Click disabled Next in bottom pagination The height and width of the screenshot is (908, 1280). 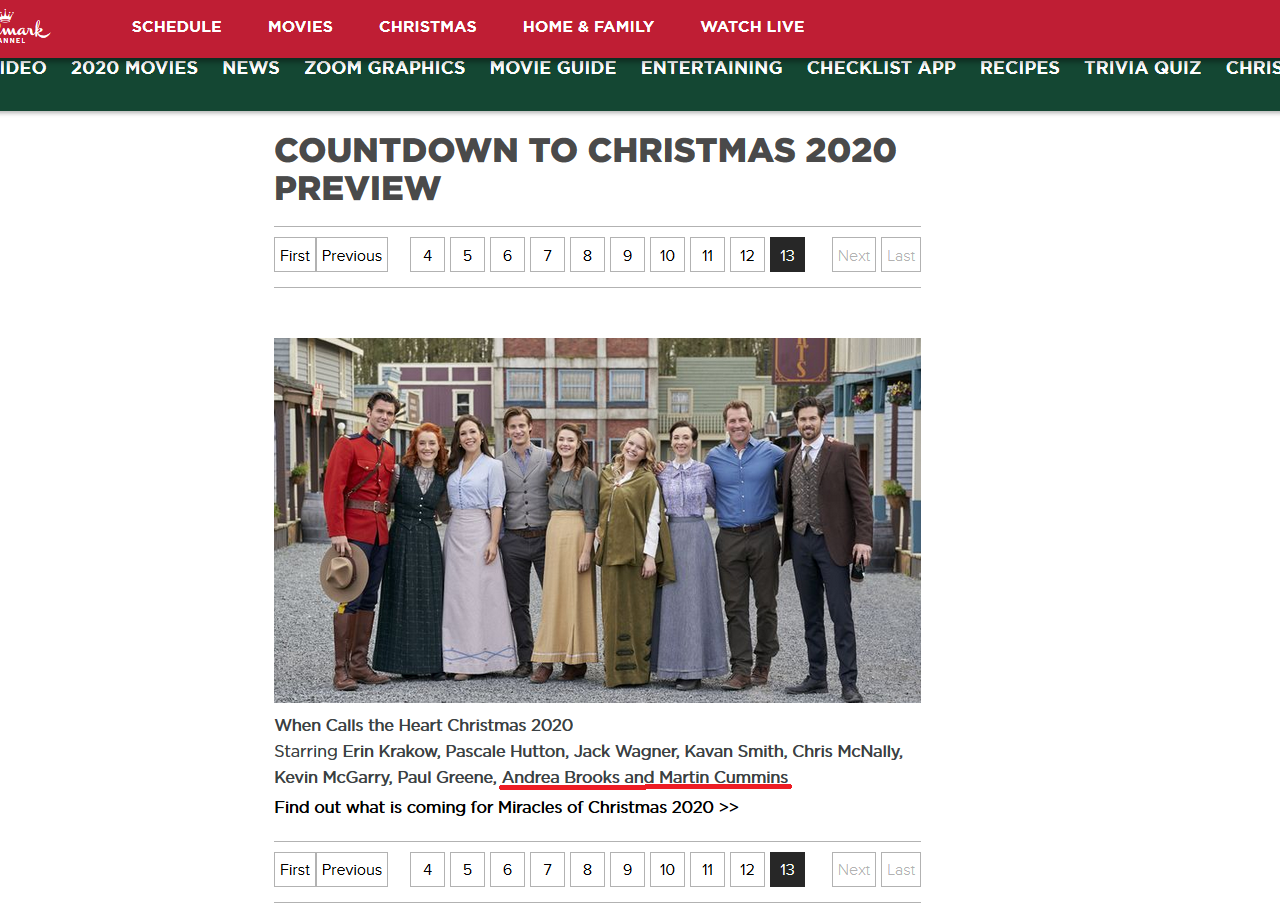point(854,869)
